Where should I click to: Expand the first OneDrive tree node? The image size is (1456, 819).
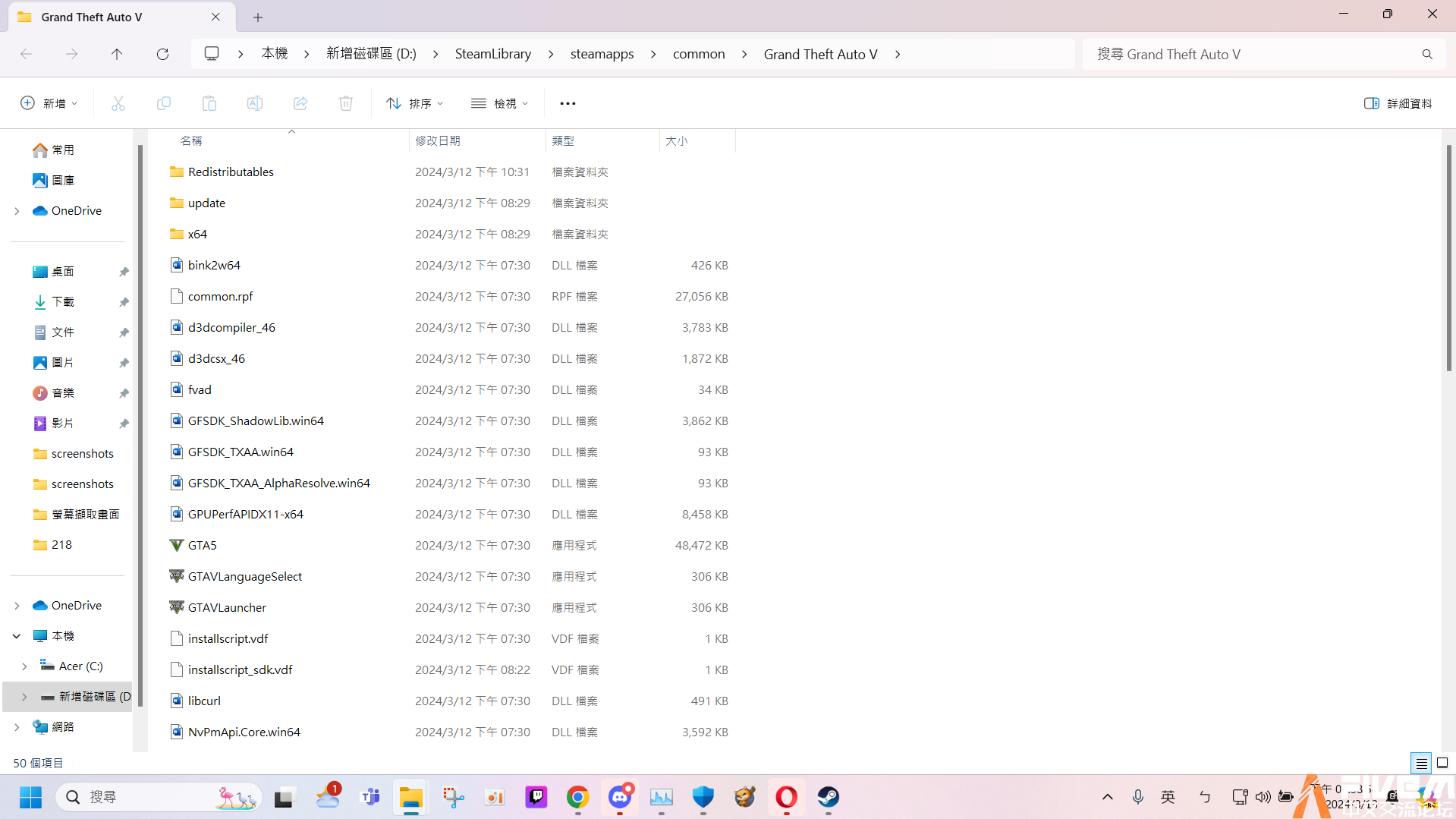pos(17,211)
